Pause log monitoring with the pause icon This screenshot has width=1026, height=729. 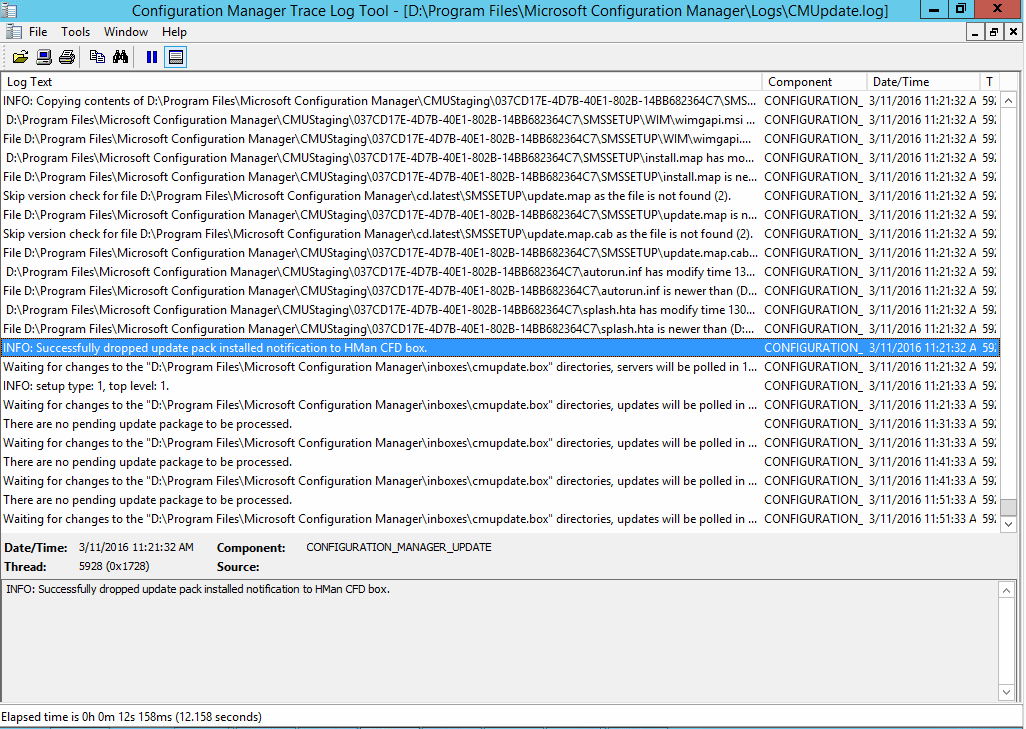click(x=152, y=57)
